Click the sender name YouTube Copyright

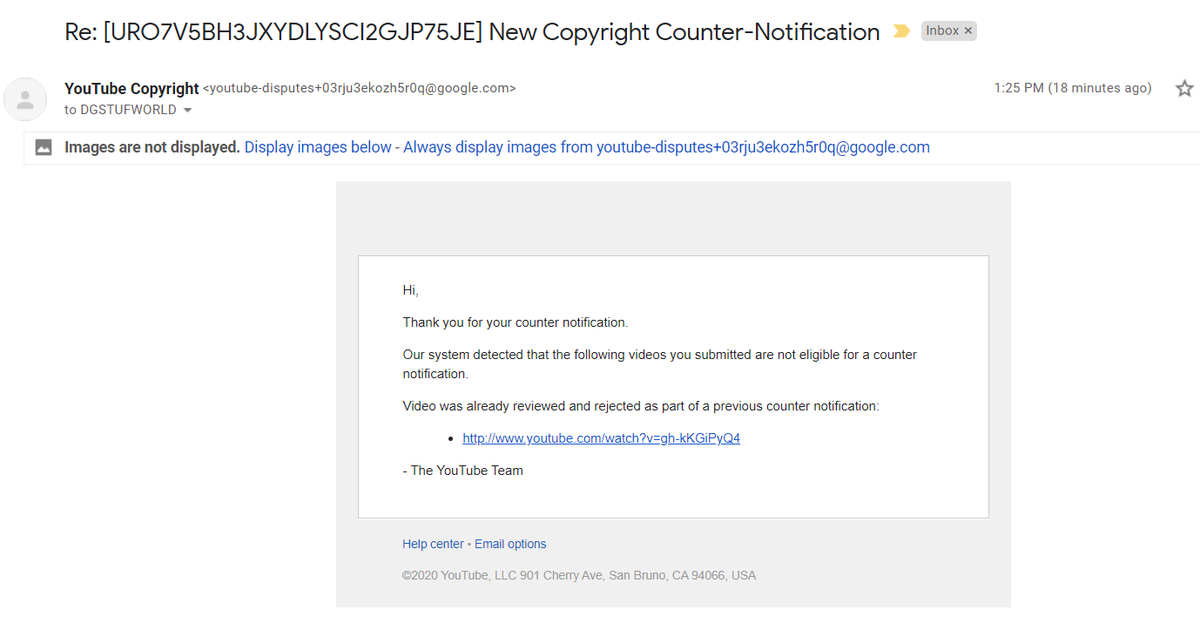click(132, 89)
